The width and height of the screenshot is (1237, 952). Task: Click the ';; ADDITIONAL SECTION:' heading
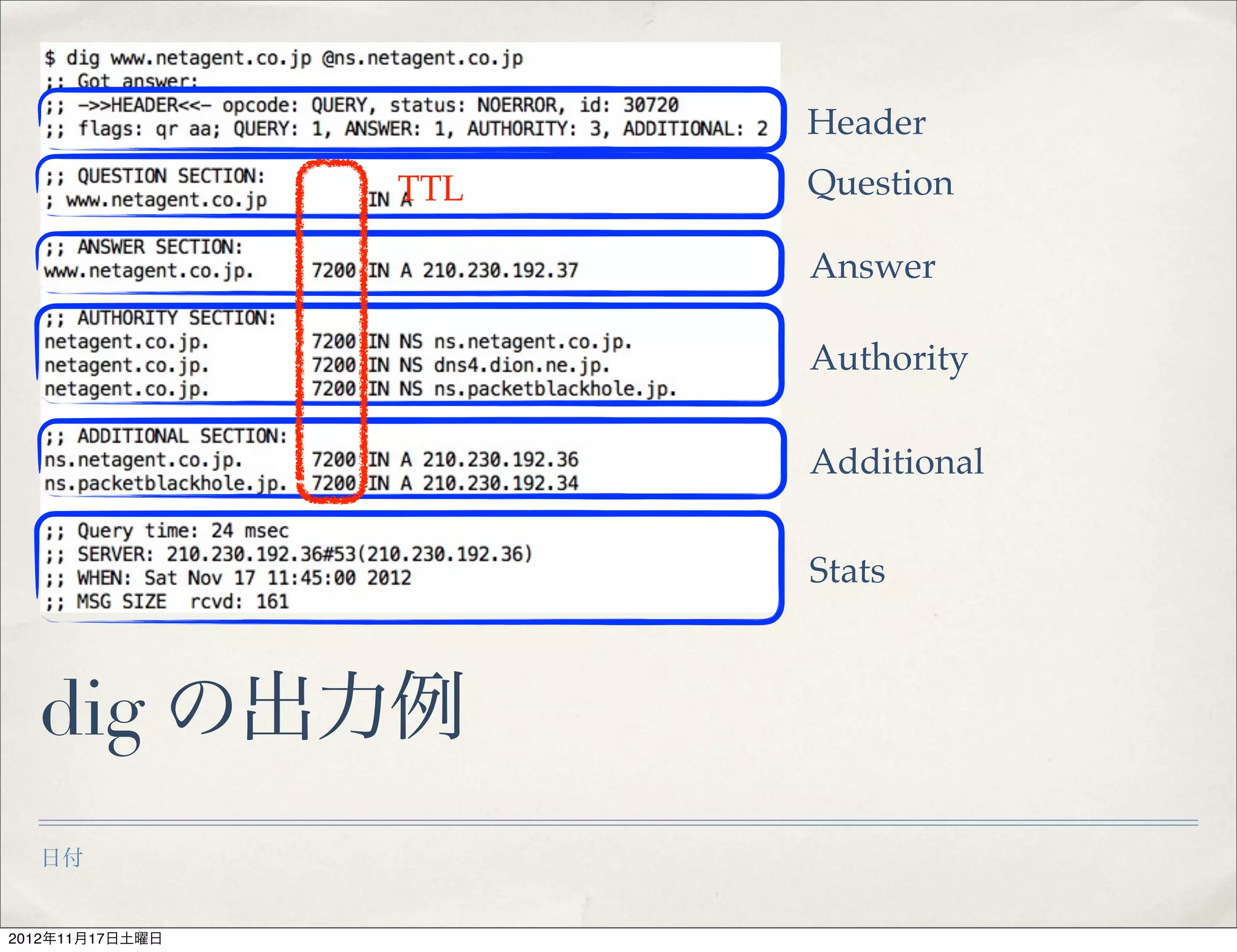[165, 436]
